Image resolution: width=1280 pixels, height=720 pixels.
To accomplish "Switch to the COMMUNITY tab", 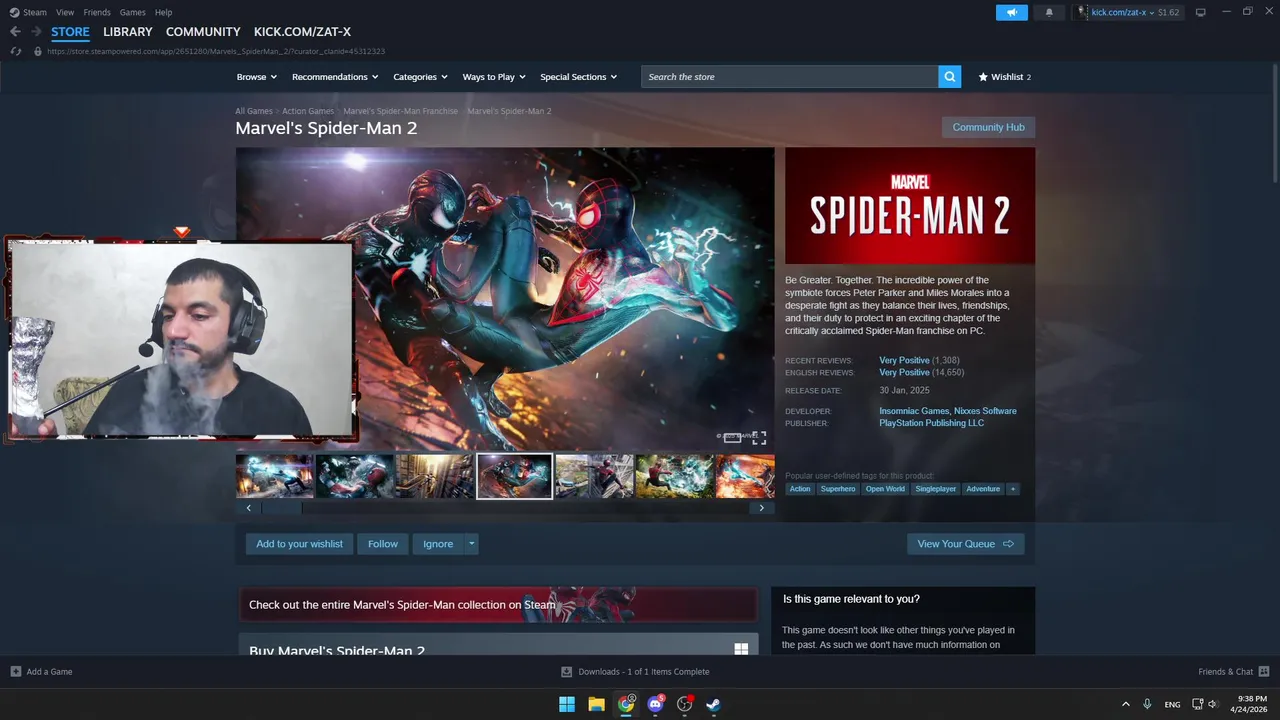I will pos(203,32).
